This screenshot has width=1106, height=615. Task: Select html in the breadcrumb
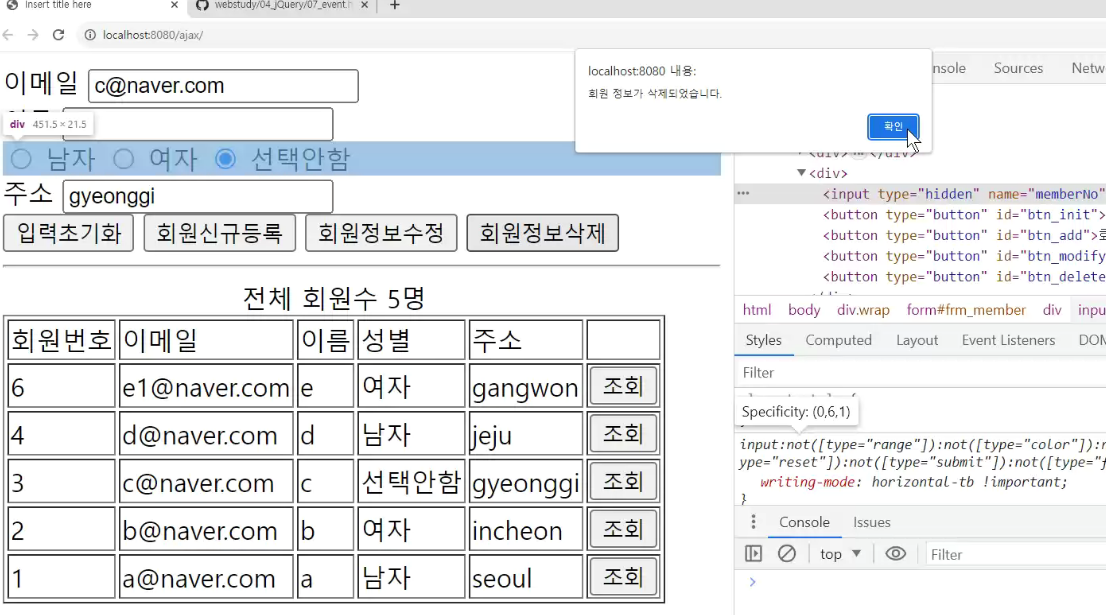pyautogui.click(x=757, y=310)
